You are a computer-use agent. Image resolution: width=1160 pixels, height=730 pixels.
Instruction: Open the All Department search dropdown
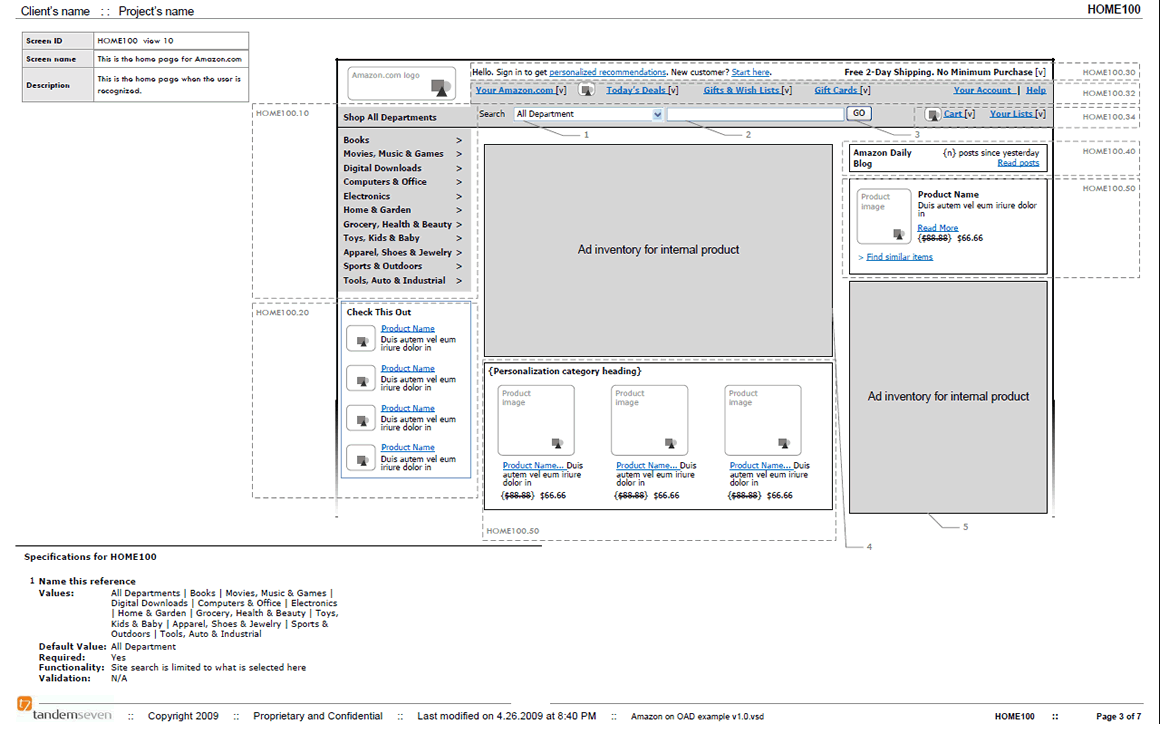(589, 114)
